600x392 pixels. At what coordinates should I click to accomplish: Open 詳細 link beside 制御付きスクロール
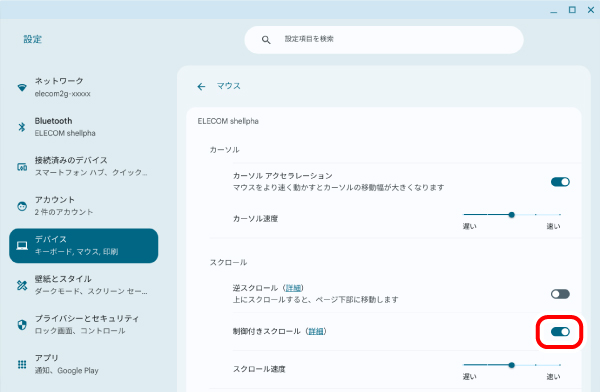pyautogui.click(x=316, y=331)
